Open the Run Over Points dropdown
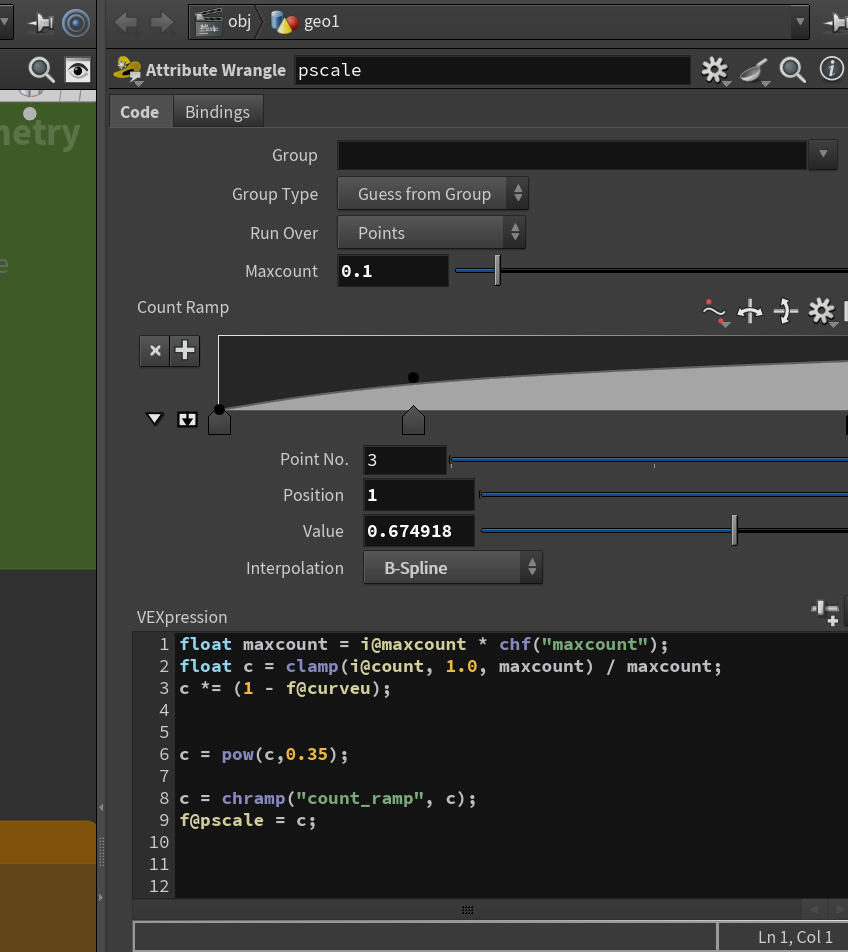Image resolution: width=848 pixels, height=952 pixels. point(432,233)
